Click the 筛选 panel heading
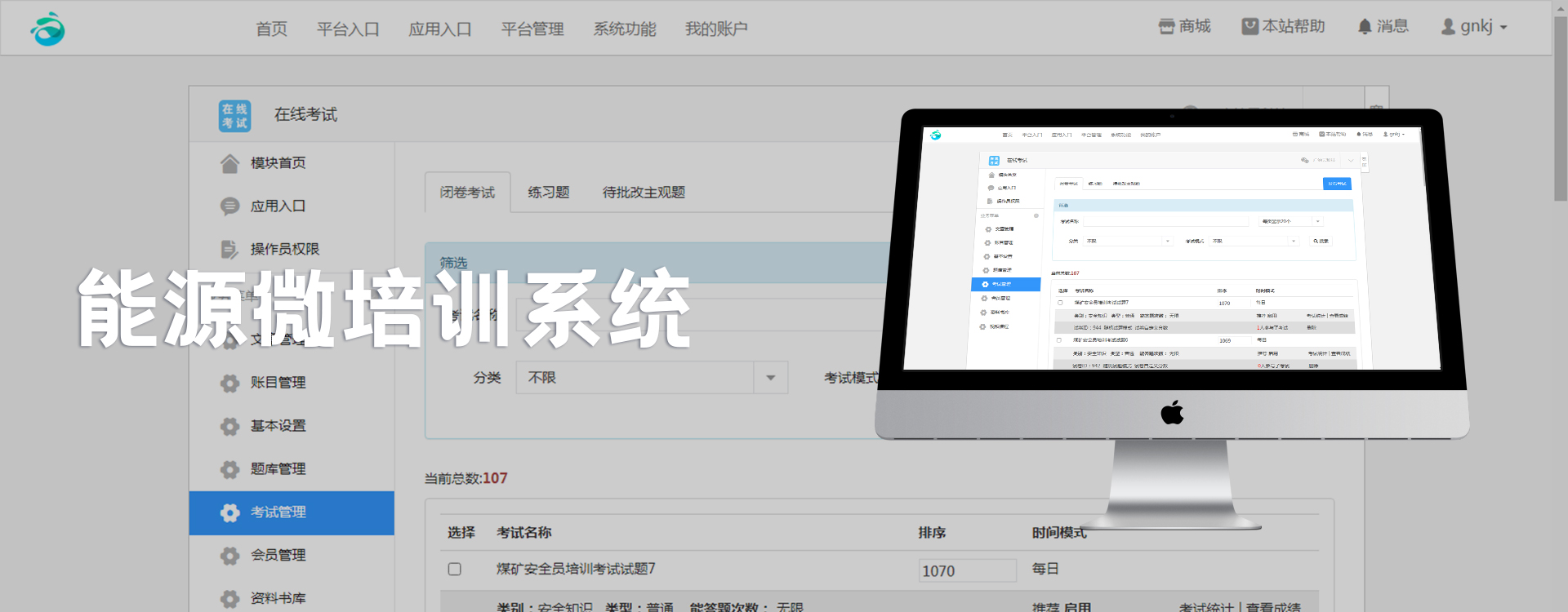This screenshot has height=612, width=1568. coord(454,263)
